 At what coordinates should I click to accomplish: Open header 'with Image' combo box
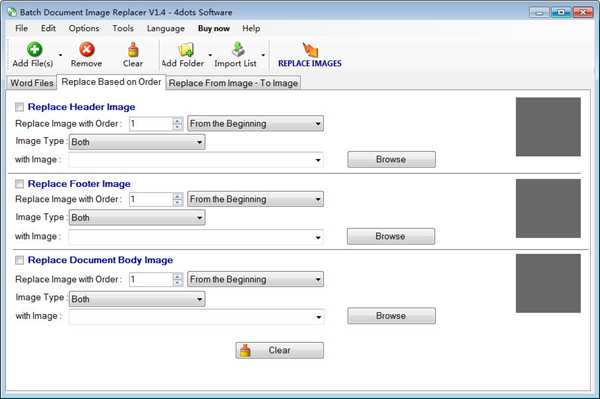point(196,160)
